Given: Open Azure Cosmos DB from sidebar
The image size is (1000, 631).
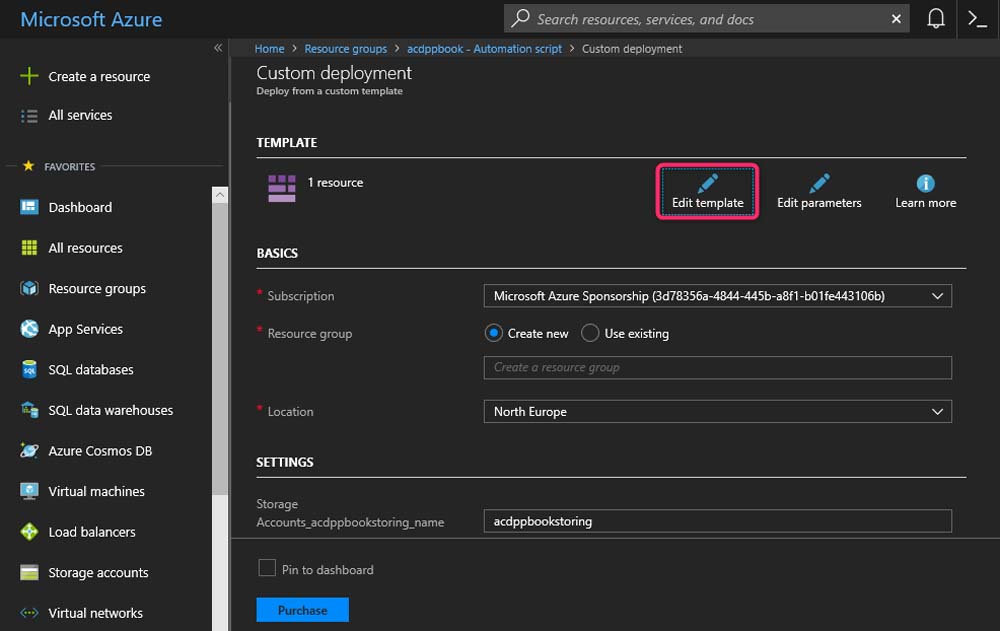Looking at the screenshot, I should click(x=100, y=451).
